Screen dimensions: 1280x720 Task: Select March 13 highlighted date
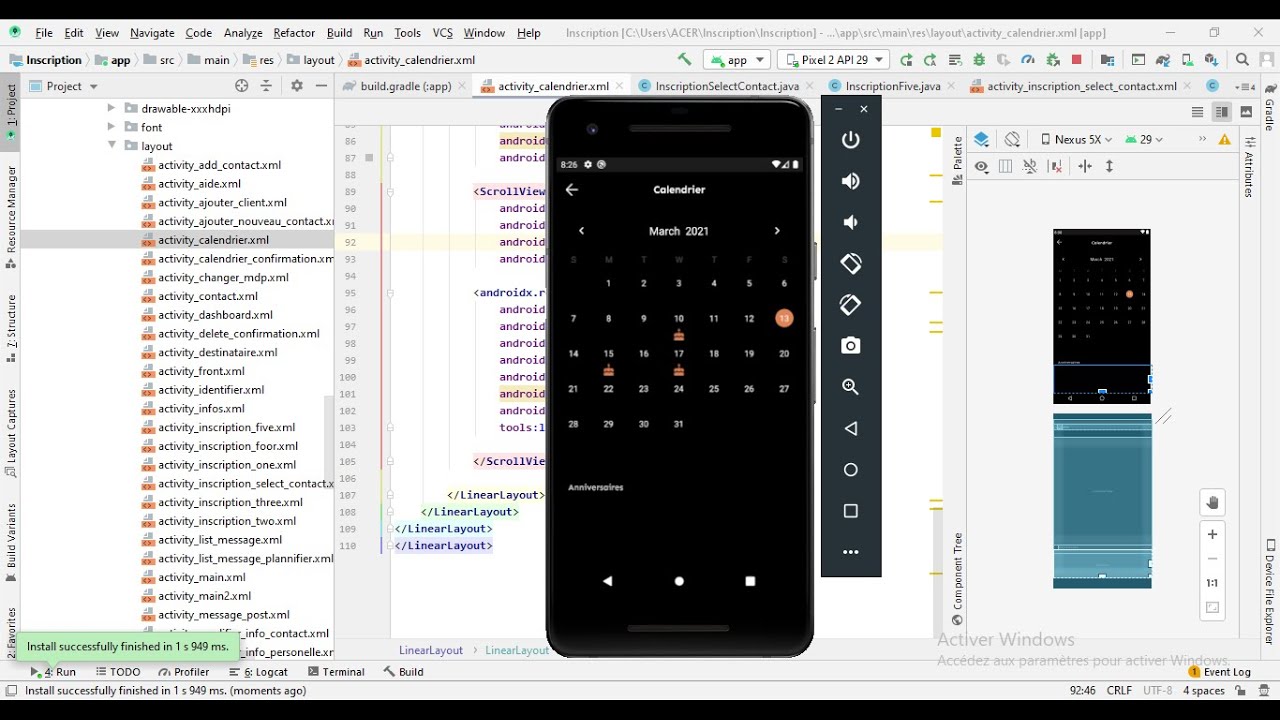click(784, 318)
